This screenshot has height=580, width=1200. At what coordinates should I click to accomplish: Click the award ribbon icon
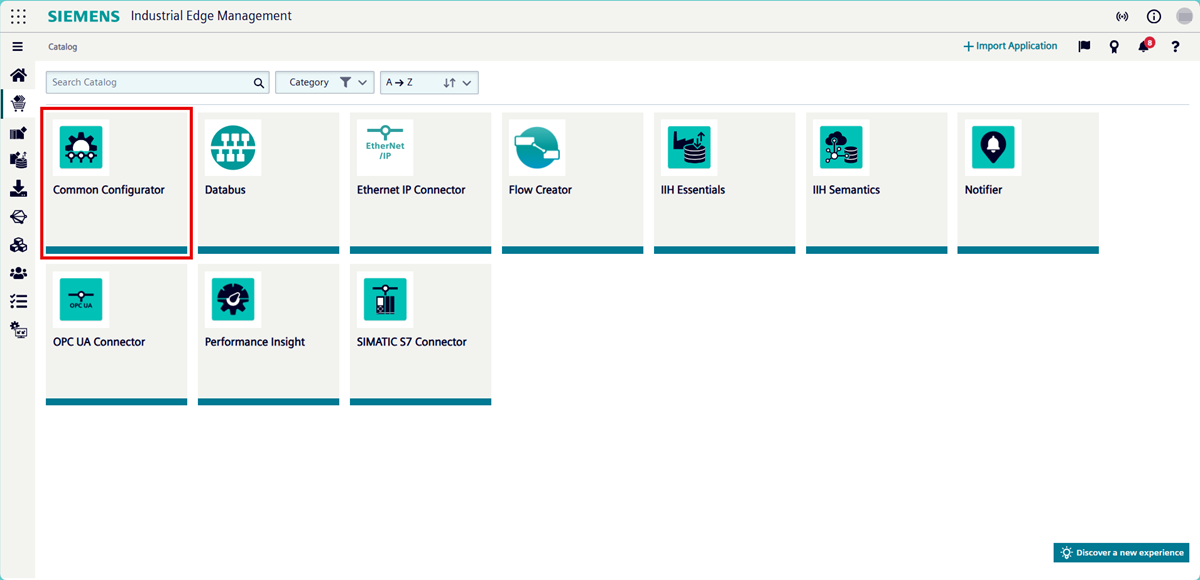pyautogui.click(x=1113, y=47)
